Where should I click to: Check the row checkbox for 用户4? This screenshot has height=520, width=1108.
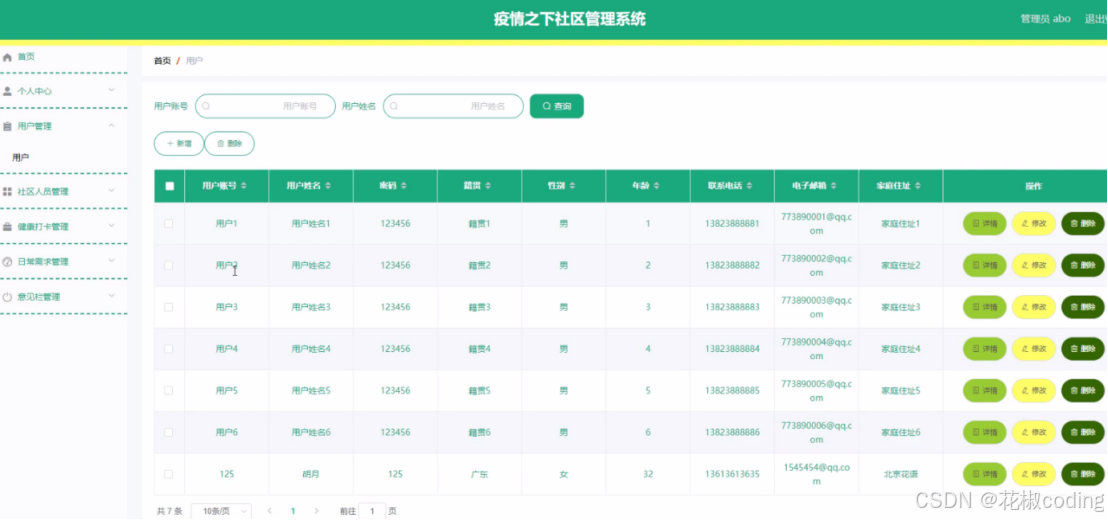(169, 348)
